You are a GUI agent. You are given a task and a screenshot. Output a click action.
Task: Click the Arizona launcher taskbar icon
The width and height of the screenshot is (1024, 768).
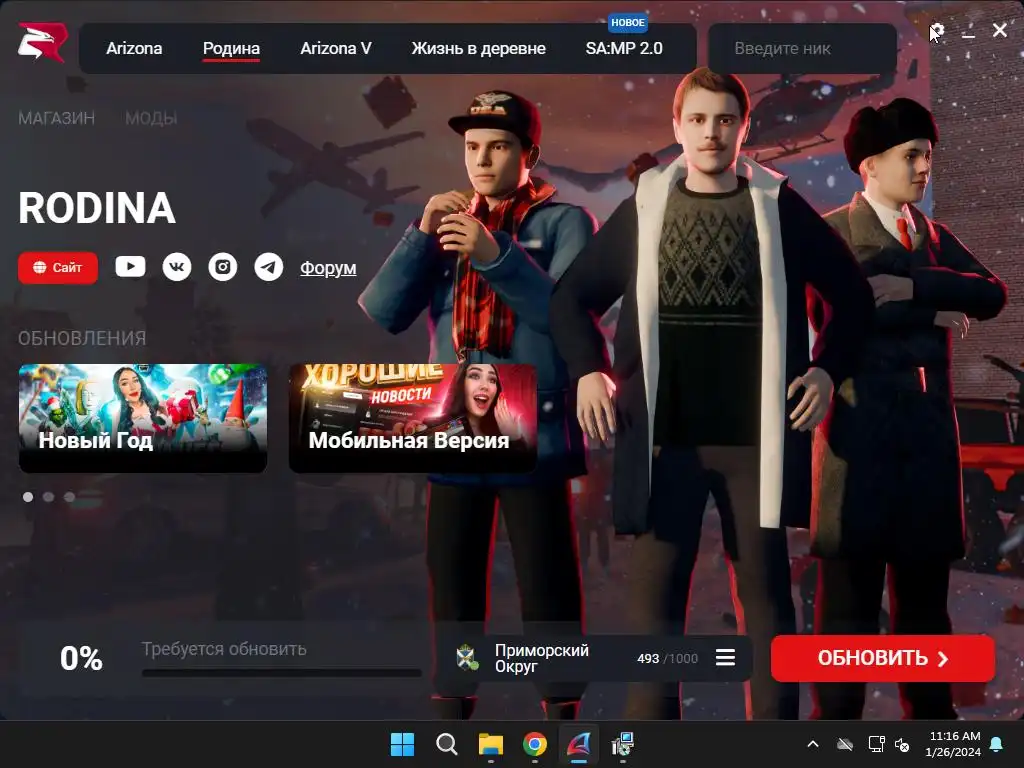[579, 744]
